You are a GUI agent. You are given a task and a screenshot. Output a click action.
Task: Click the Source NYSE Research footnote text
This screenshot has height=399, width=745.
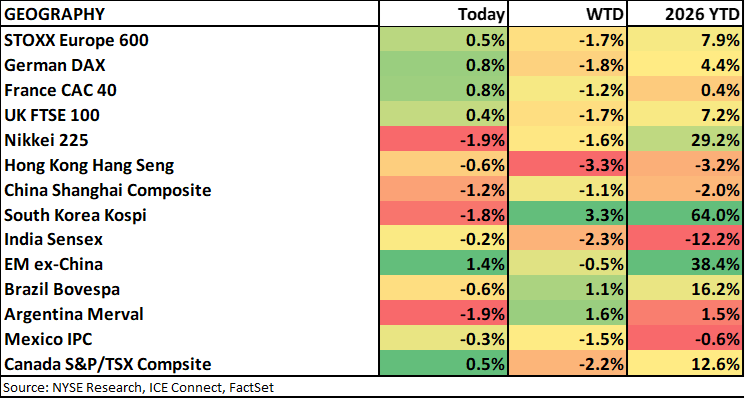click(138, 387)
